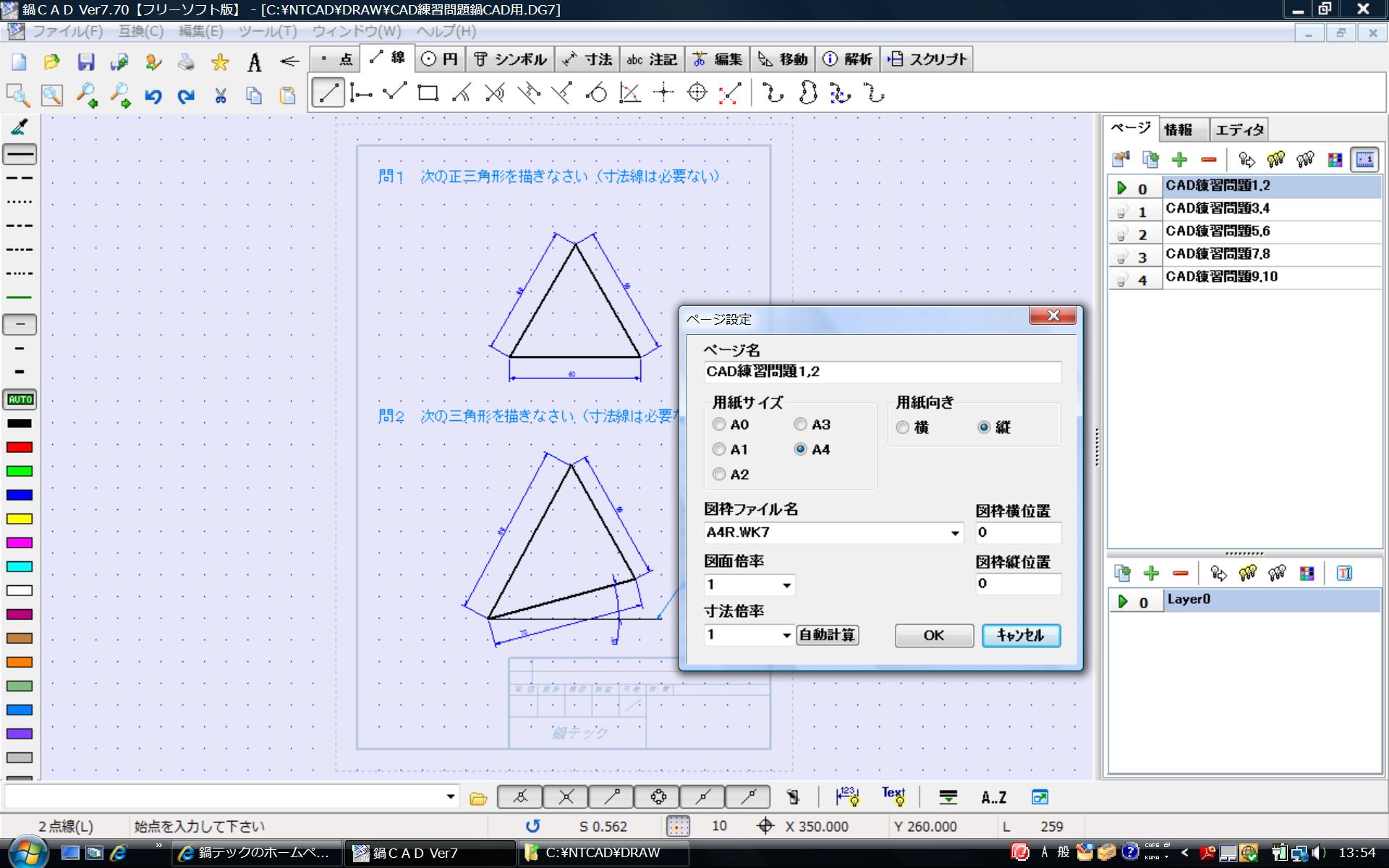
Task: Click the A..Z sort icon
Action: [993, 798]
